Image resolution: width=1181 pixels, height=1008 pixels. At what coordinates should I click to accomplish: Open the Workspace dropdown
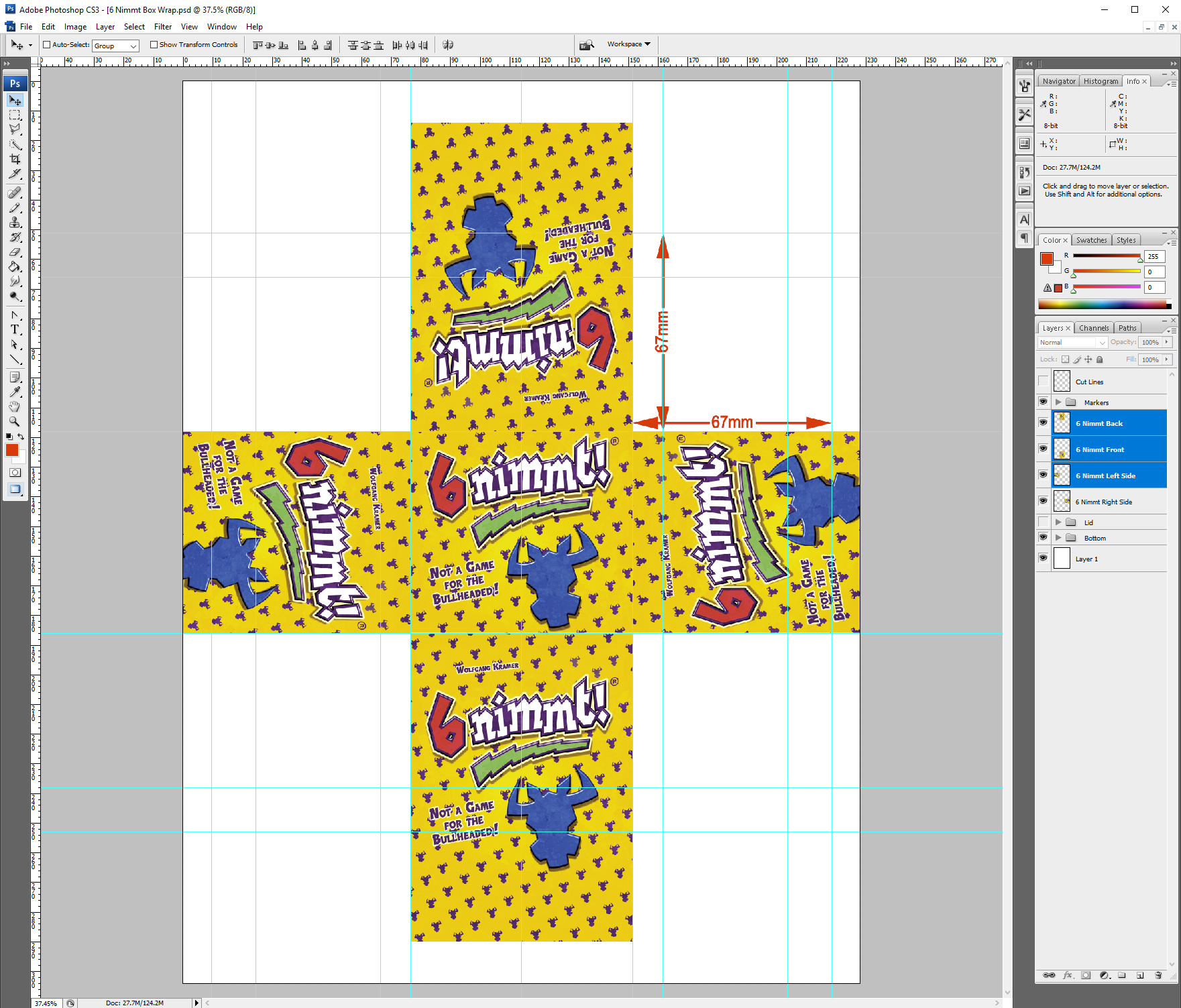click(629, 44)
